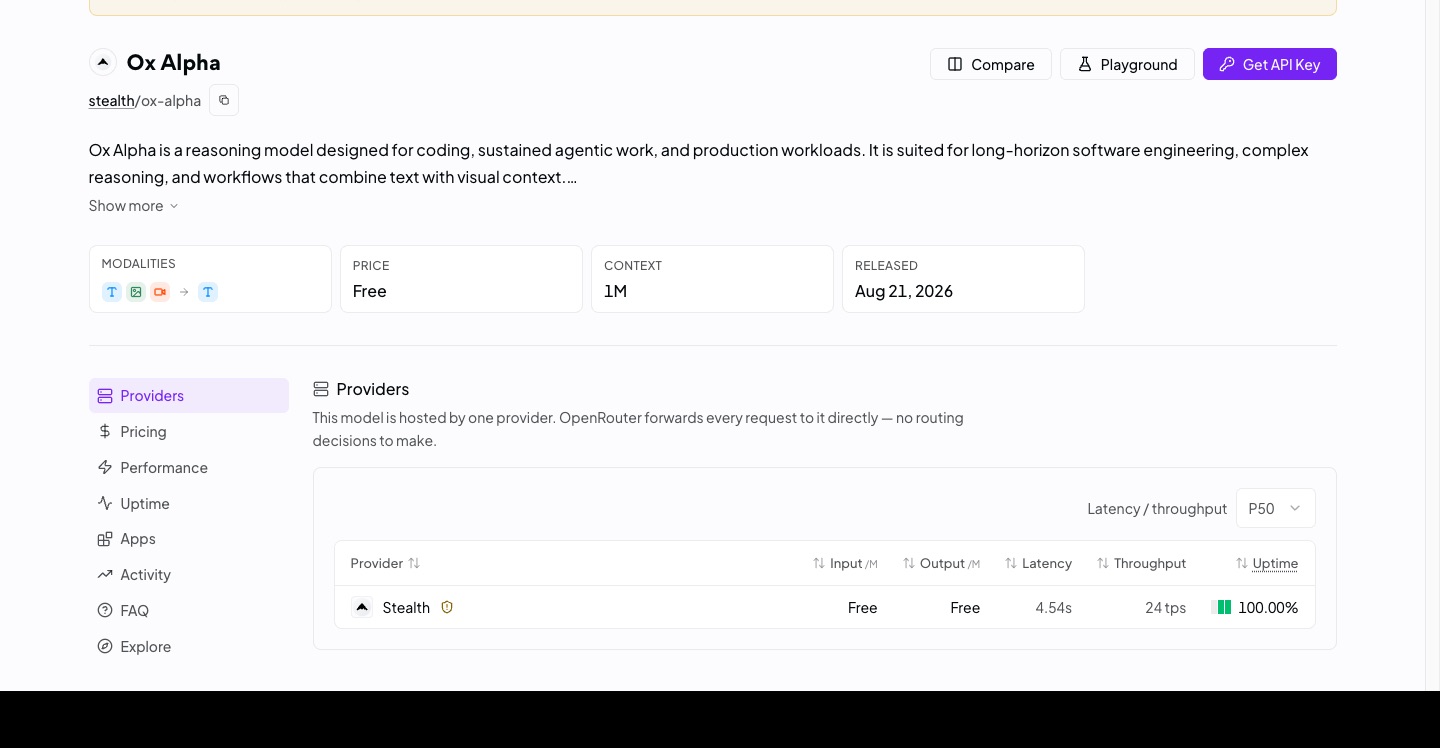This screenshot has height=748, width=1440.
Task: Click the Stealth provider logo in table
Action: (x=362, y=607)
